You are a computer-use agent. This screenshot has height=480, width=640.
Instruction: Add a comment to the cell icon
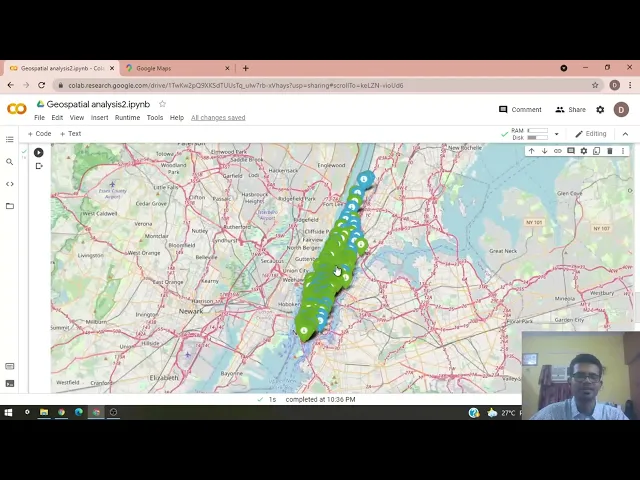click(571, 151)
